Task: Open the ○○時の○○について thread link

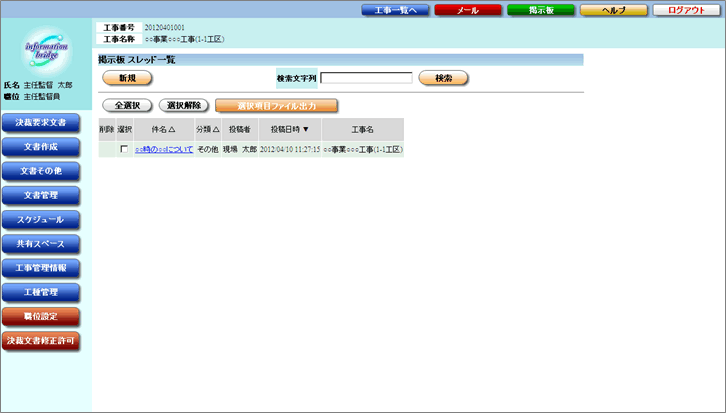Action: pos(163,149)
